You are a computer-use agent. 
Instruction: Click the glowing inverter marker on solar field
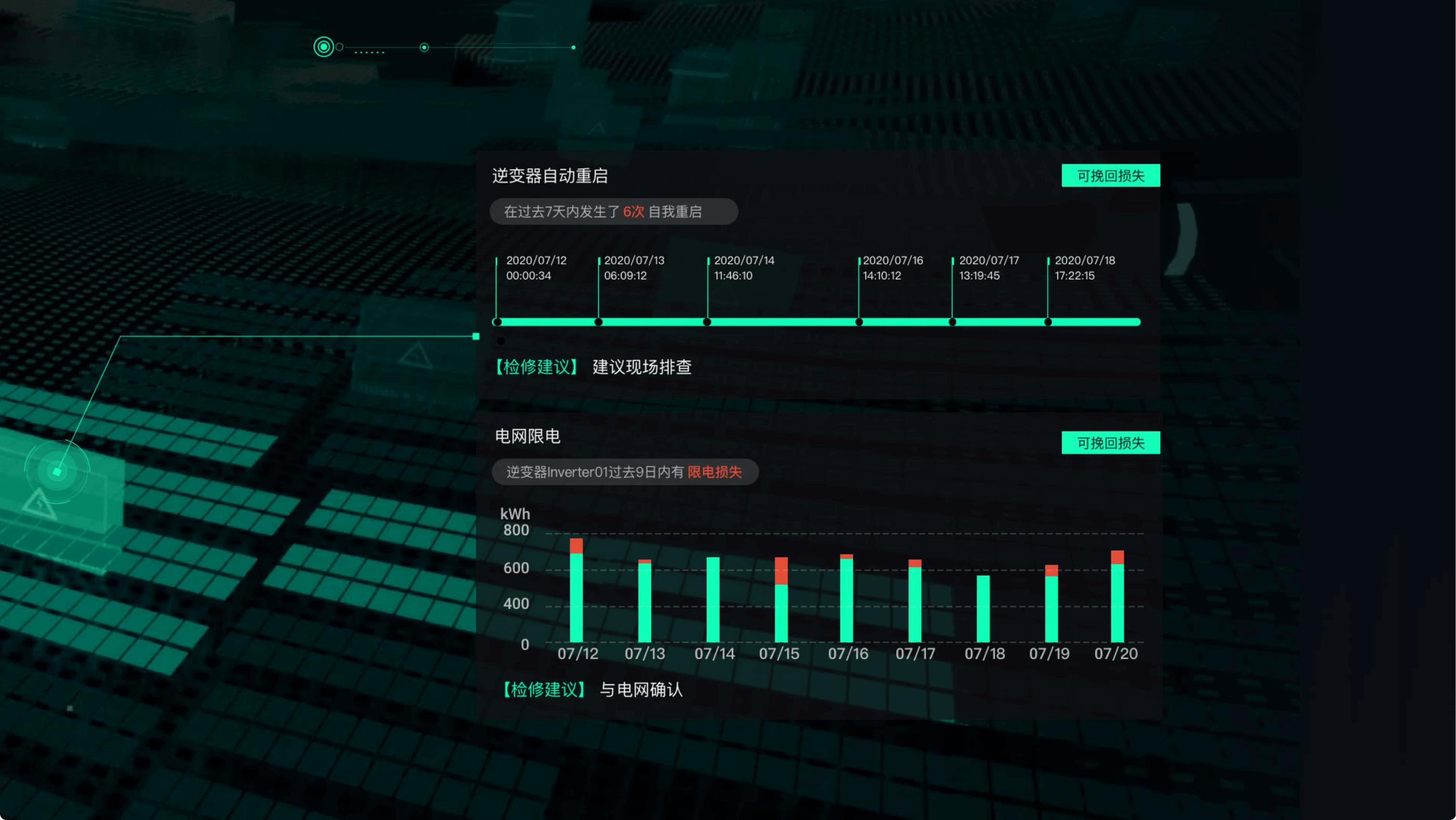coord(57,471)
